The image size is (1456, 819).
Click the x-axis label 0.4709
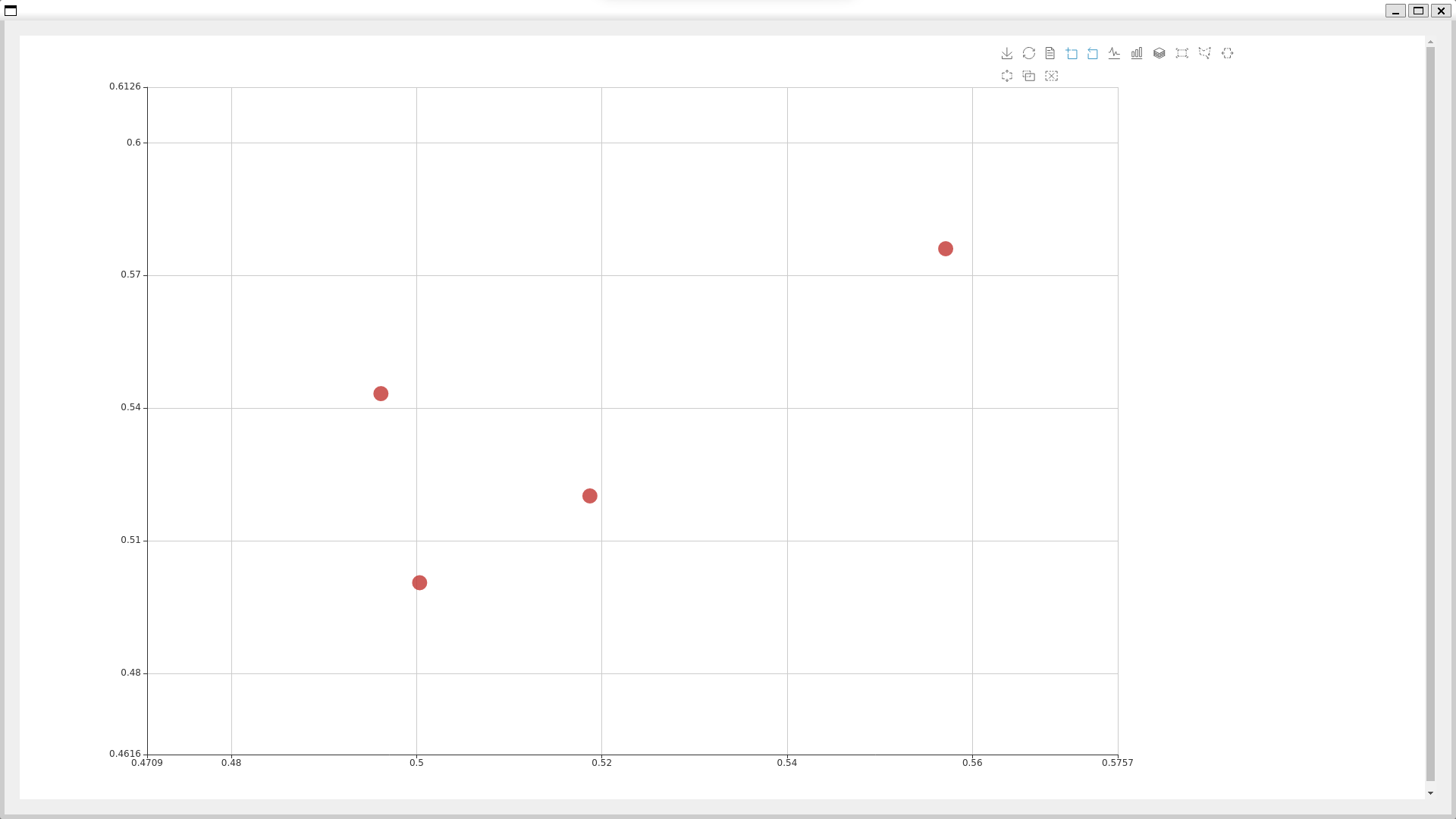coord(147,763)
